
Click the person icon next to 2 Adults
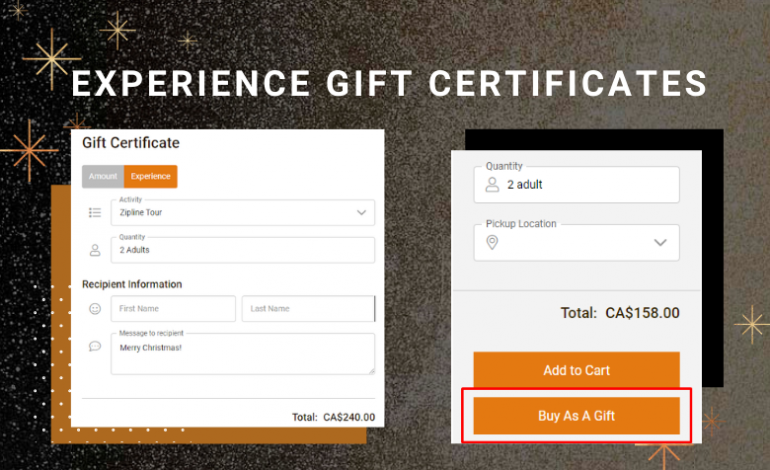[x=95, y=250]
